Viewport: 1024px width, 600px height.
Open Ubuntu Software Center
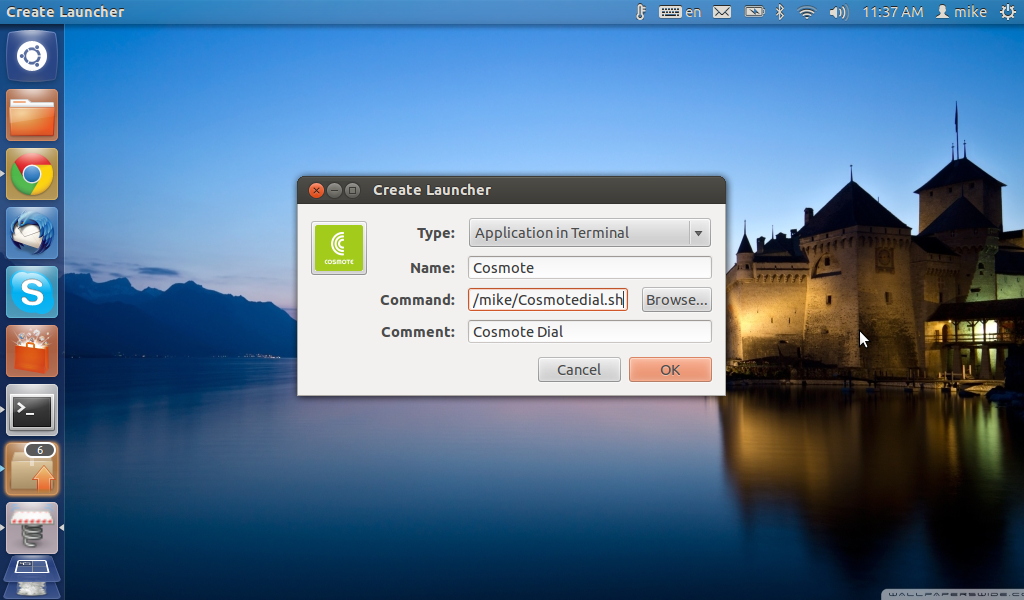32,351
